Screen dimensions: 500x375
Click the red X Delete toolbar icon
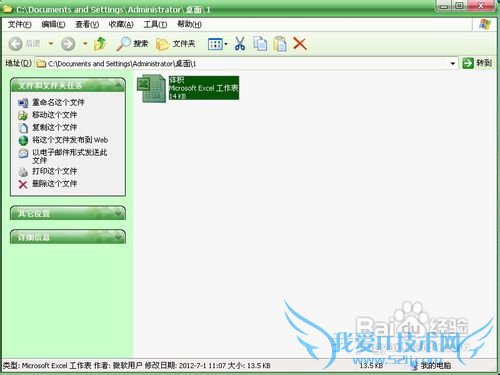pos(300,44)
